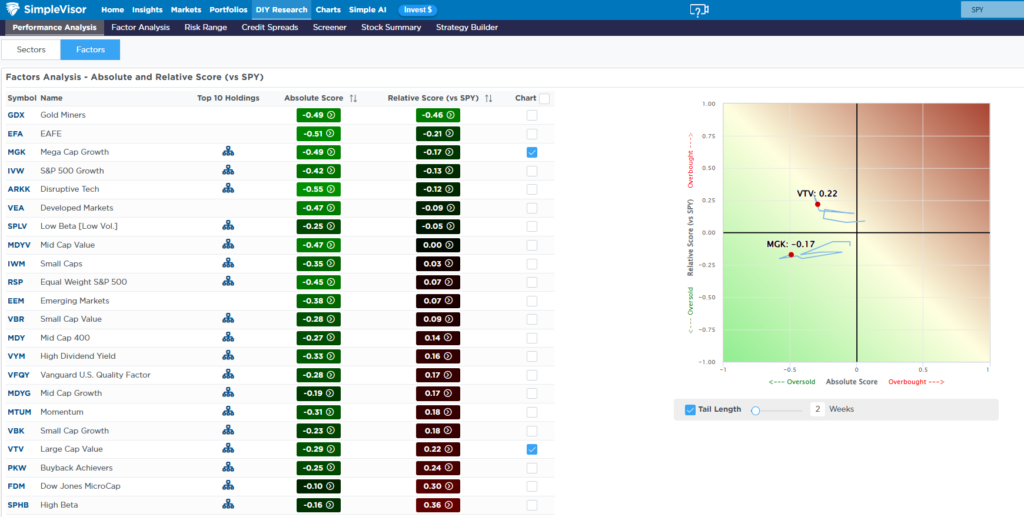
Task: Expand SPHB relative score 0.36 badge
Action: click(438, 505)
